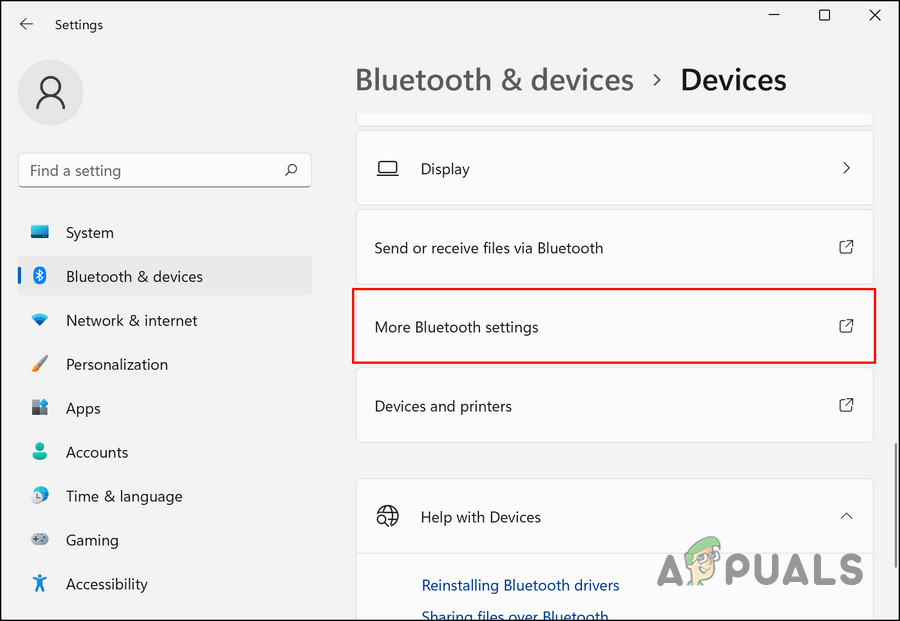Click the Network & internet Wi-Fi icon
This screenshot has height=621, width=900.
tap(40, 321)
